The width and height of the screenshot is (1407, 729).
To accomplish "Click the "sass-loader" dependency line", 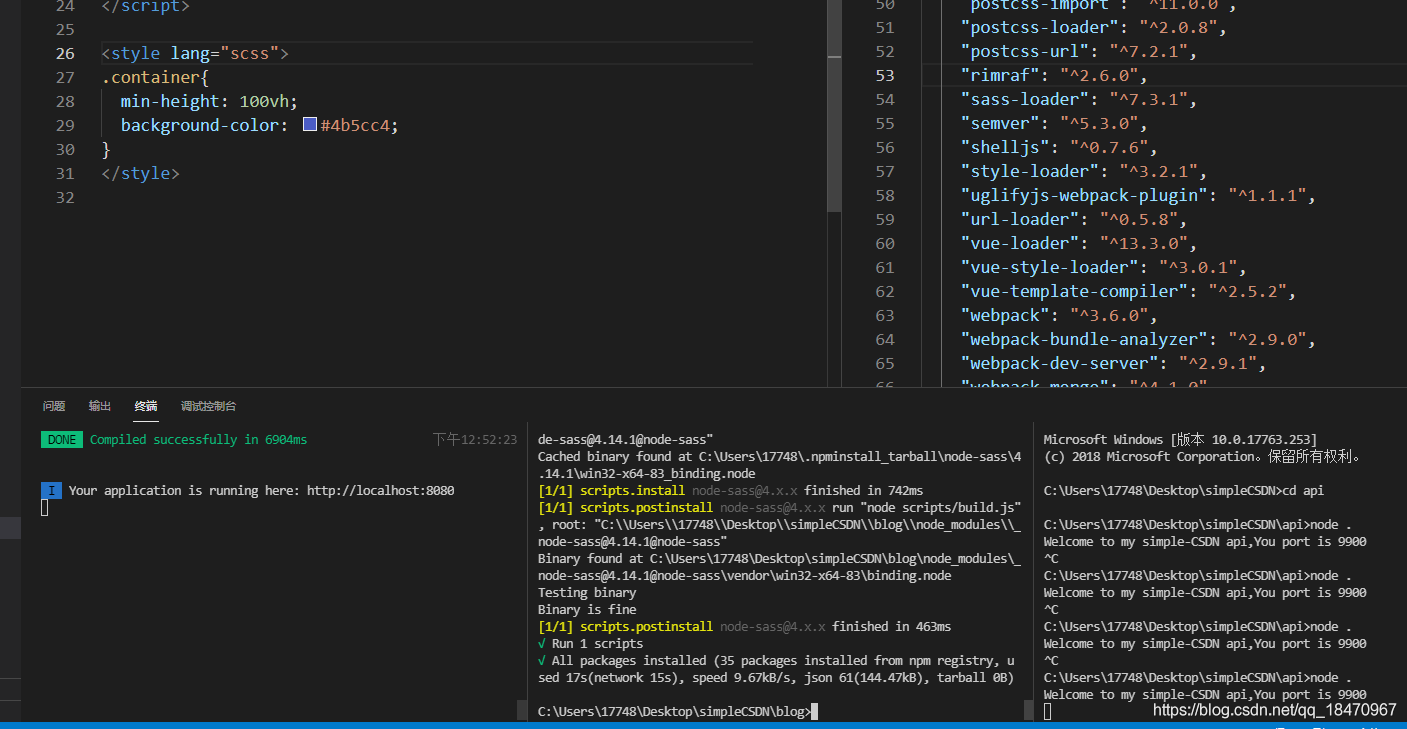I will pos(1078,99).
